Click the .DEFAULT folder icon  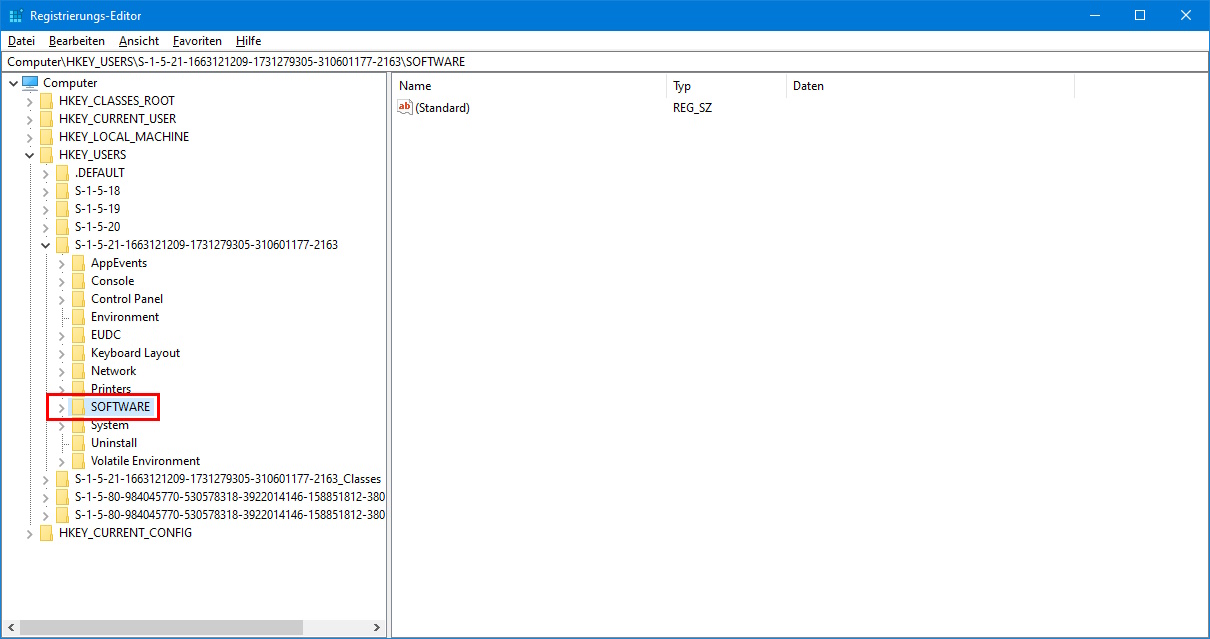pyautogui.click(x=62, y=173)
